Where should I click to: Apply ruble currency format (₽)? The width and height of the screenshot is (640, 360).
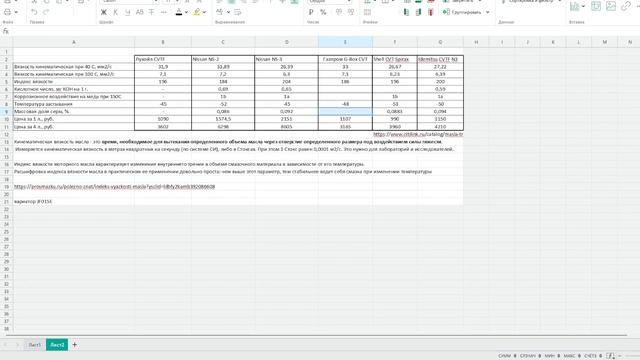pyautogui.click(x=311, y=13)
